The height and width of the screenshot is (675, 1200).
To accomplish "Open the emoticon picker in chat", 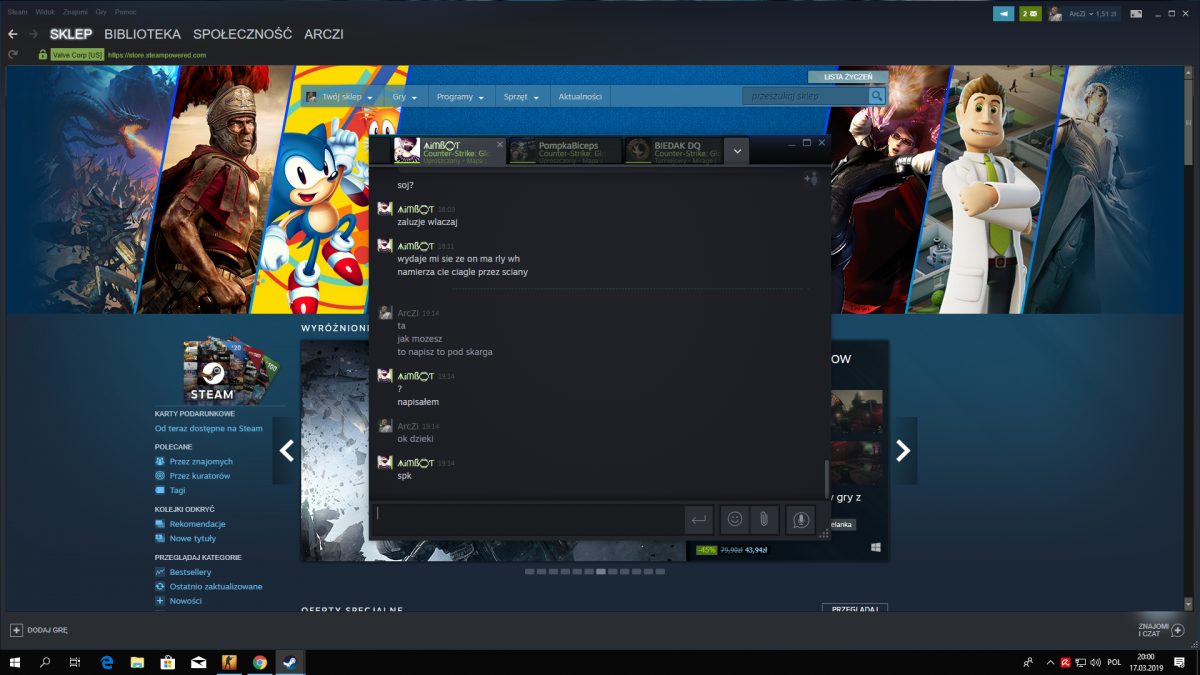I will pos(735,519).
